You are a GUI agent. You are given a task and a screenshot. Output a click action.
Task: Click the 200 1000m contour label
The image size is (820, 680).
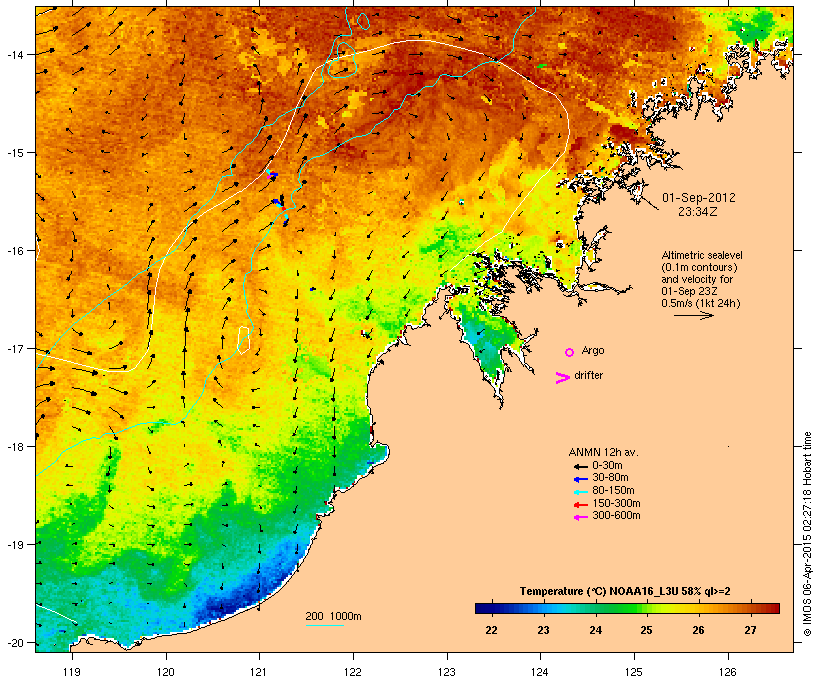(x=333, y=616)
